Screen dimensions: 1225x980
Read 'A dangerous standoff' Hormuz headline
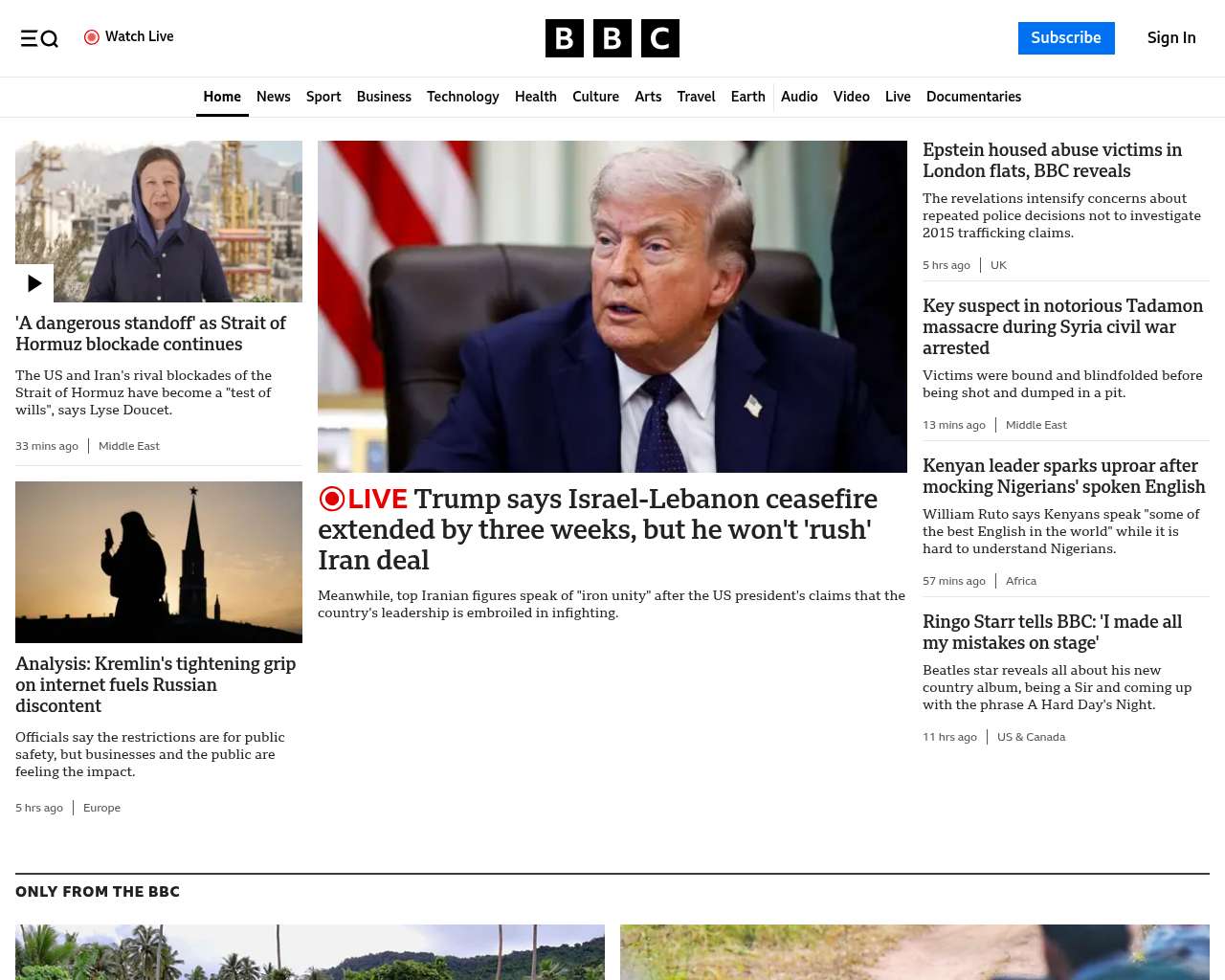pos(150,334)
